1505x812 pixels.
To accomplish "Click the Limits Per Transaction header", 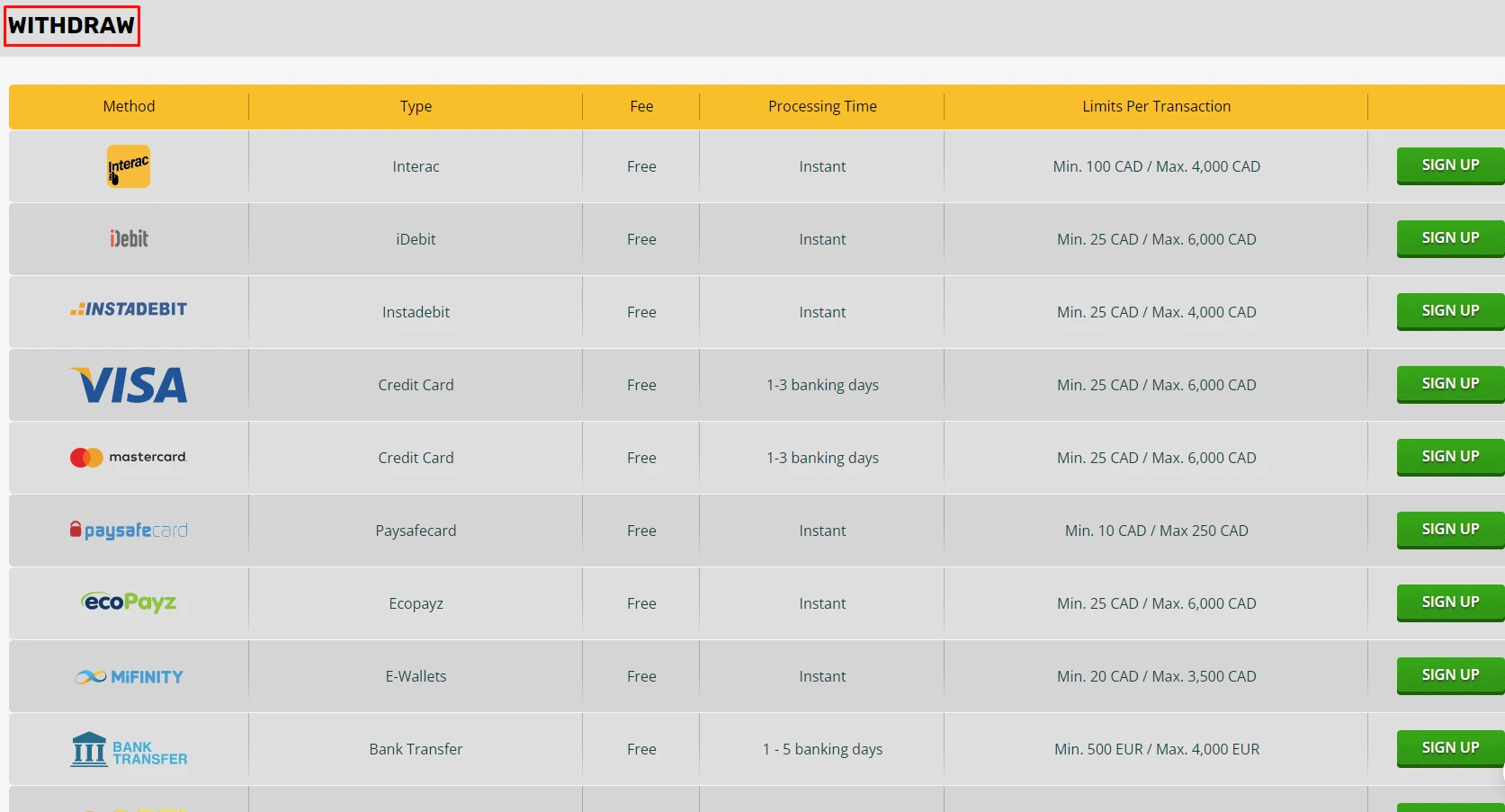I will pos(1156,106).
